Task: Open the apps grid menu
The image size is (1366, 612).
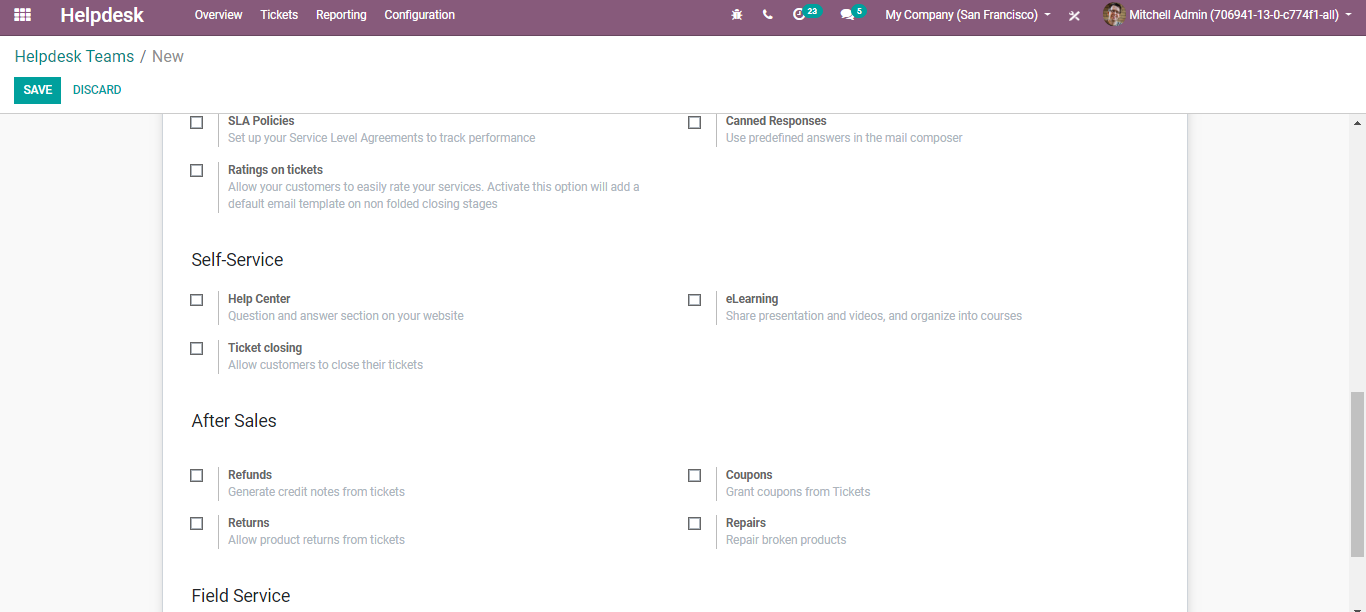Action: point(22,15)
